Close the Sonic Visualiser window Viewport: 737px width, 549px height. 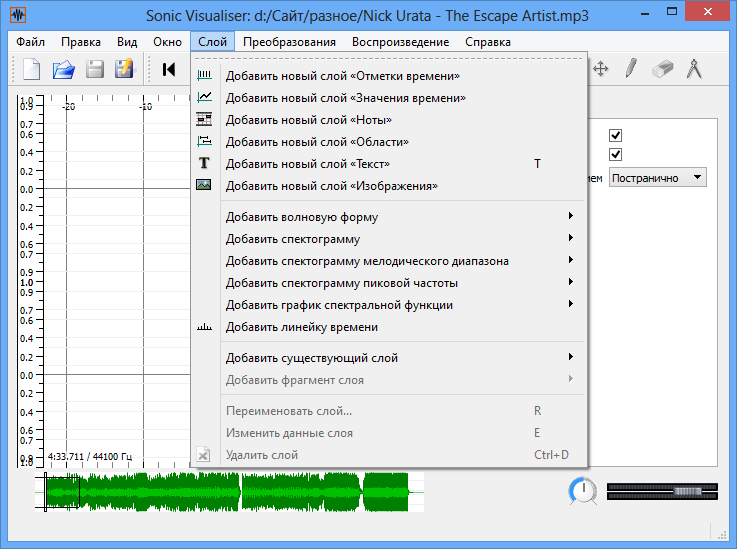coord(707,12)
